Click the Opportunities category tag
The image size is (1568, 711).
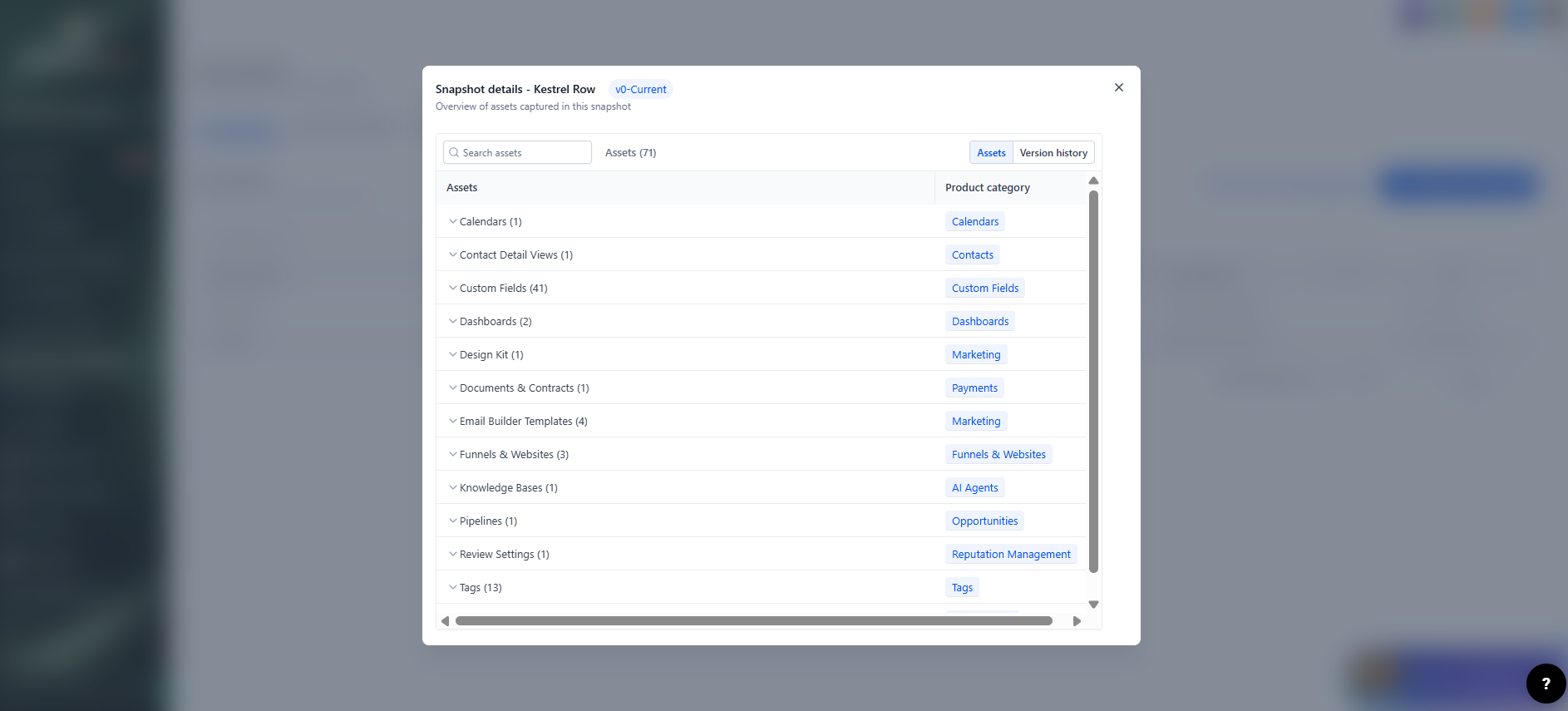984,521
